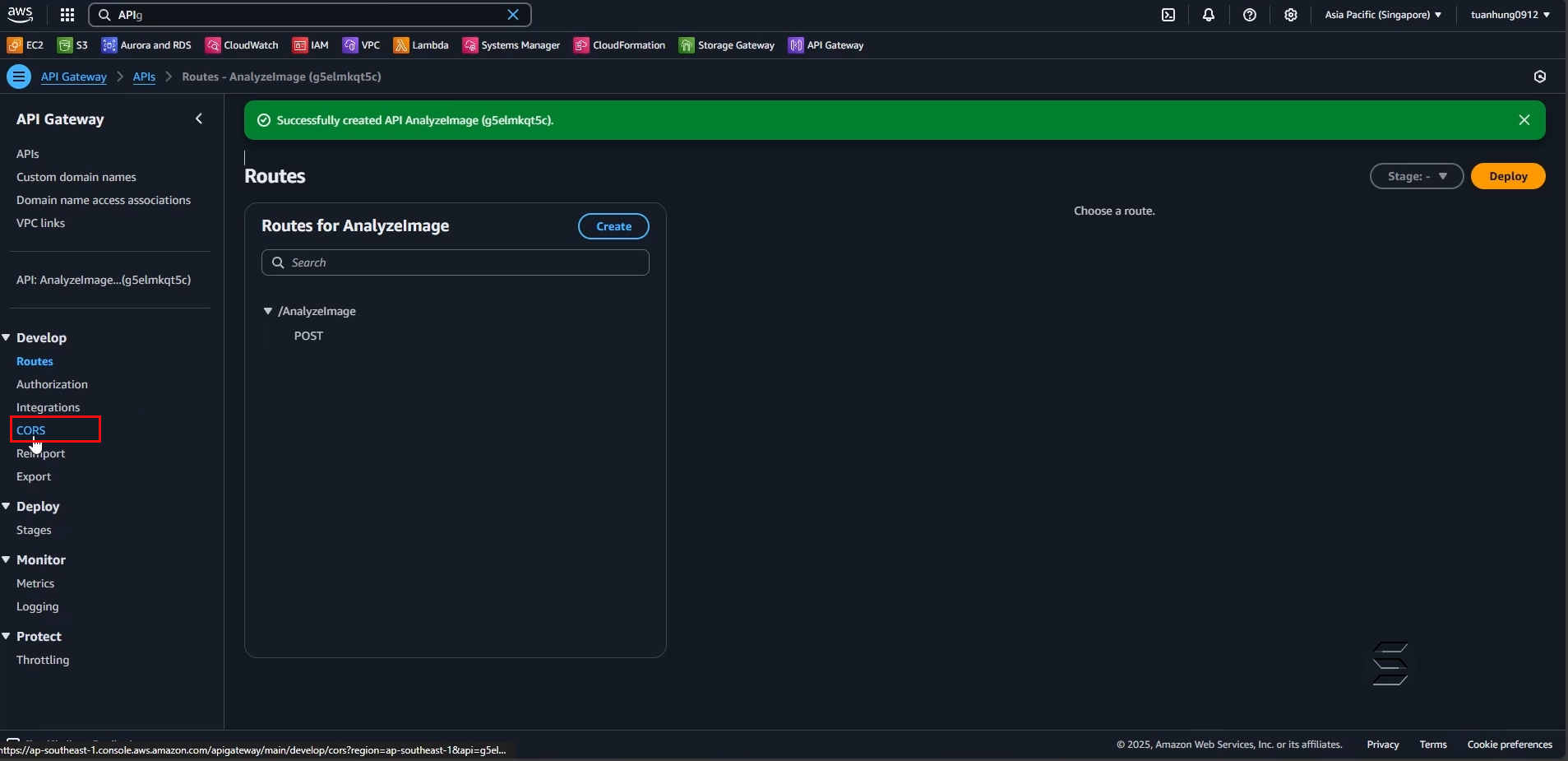This screenshot has width=1568, height=761.
Task: Open the Privacy footer link
Action: coord(1383,745)
